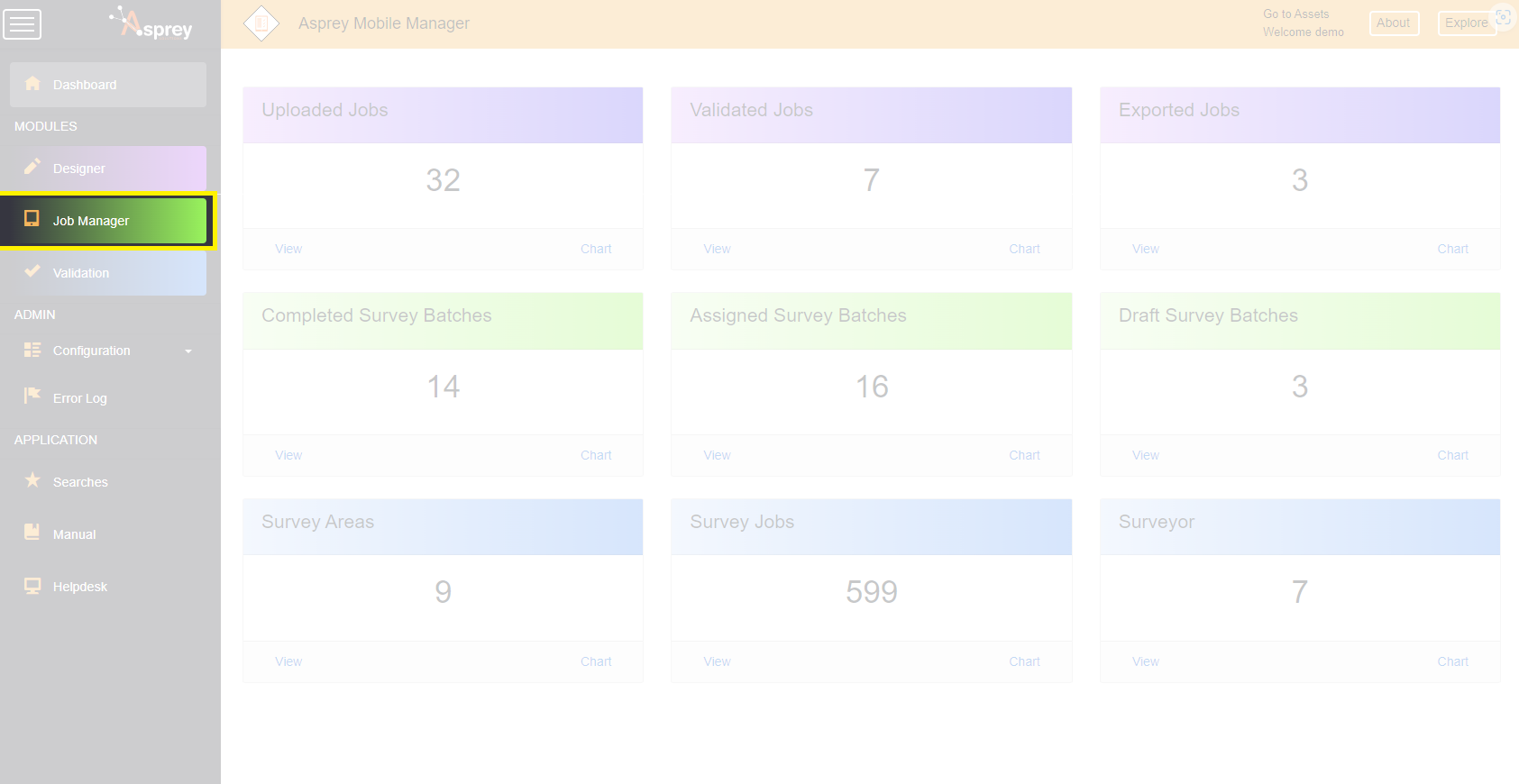
Task: Click the Validation checkmark icon
Action: (32, 271)
